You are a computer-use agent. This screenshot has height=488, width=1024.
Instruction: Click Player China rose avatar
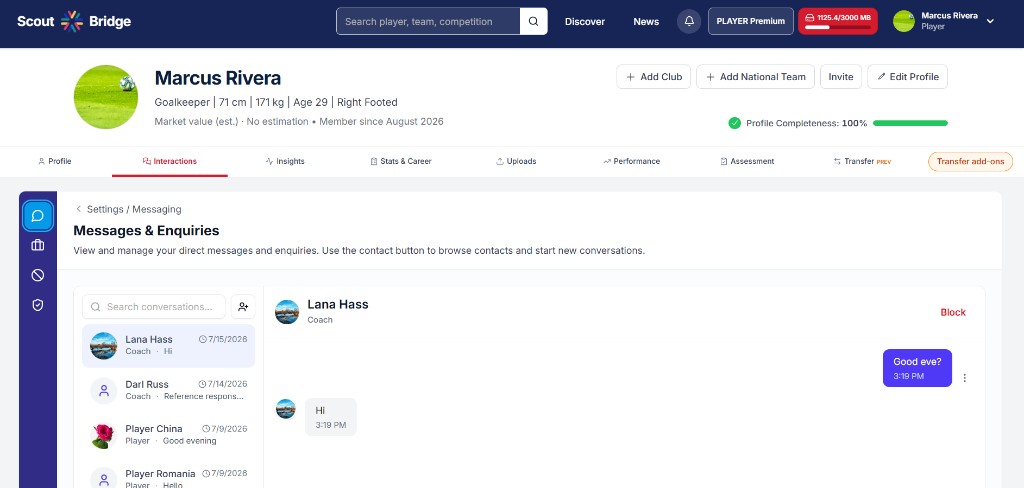(103, 435)
